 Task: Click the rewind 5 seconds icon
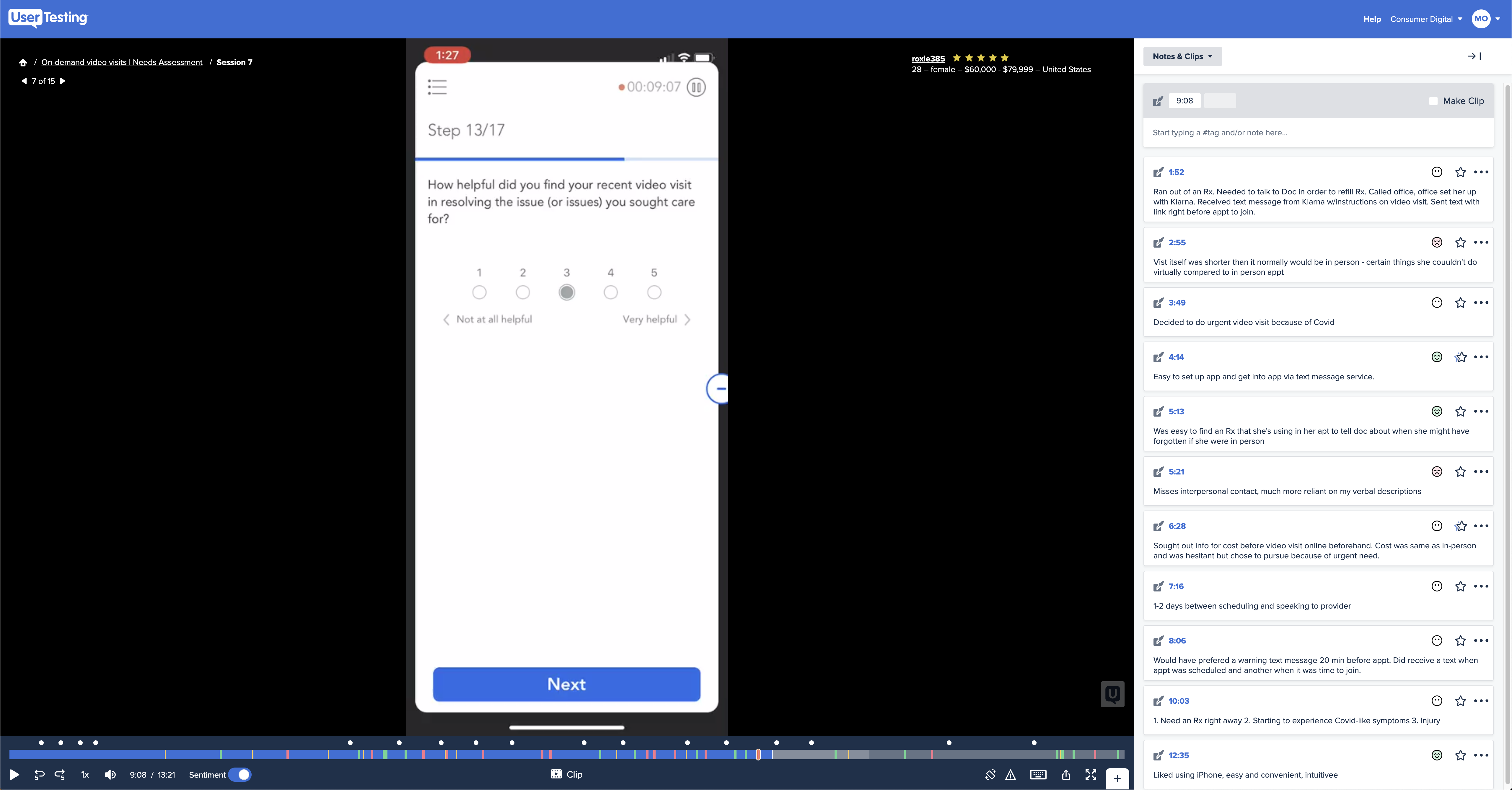pos(39,775)
